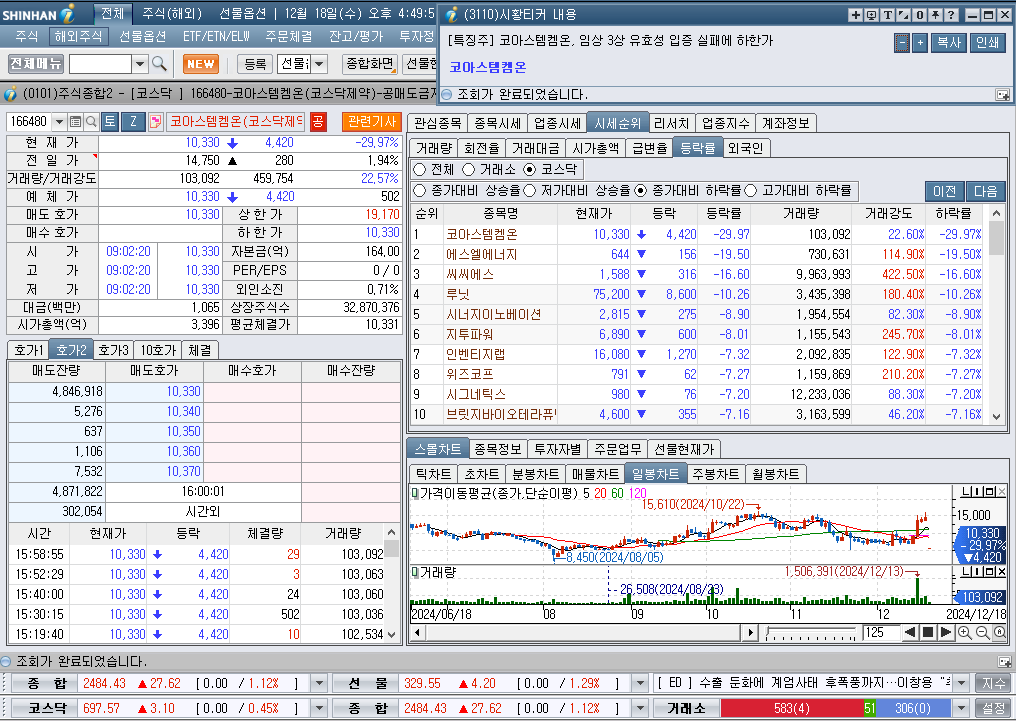
Task: Switch to the 해외주식 menu tab
Action: 78,36
